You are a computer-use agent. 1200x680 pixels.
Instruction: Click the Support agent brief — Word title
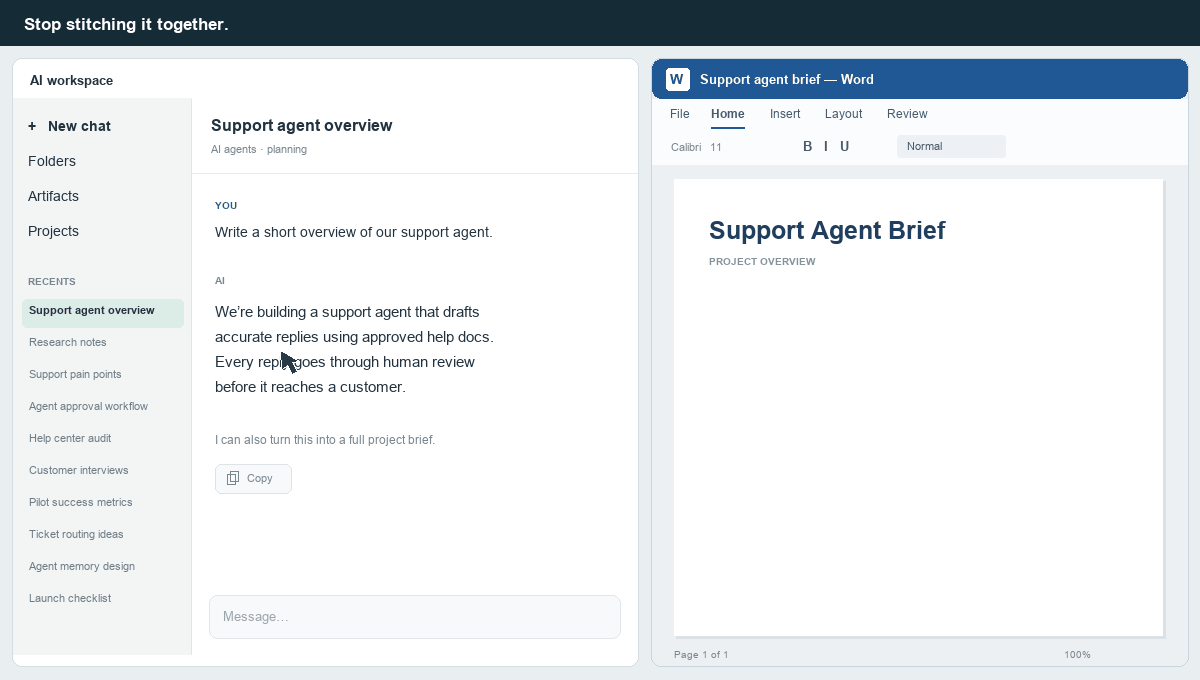(x=787, y=80)
